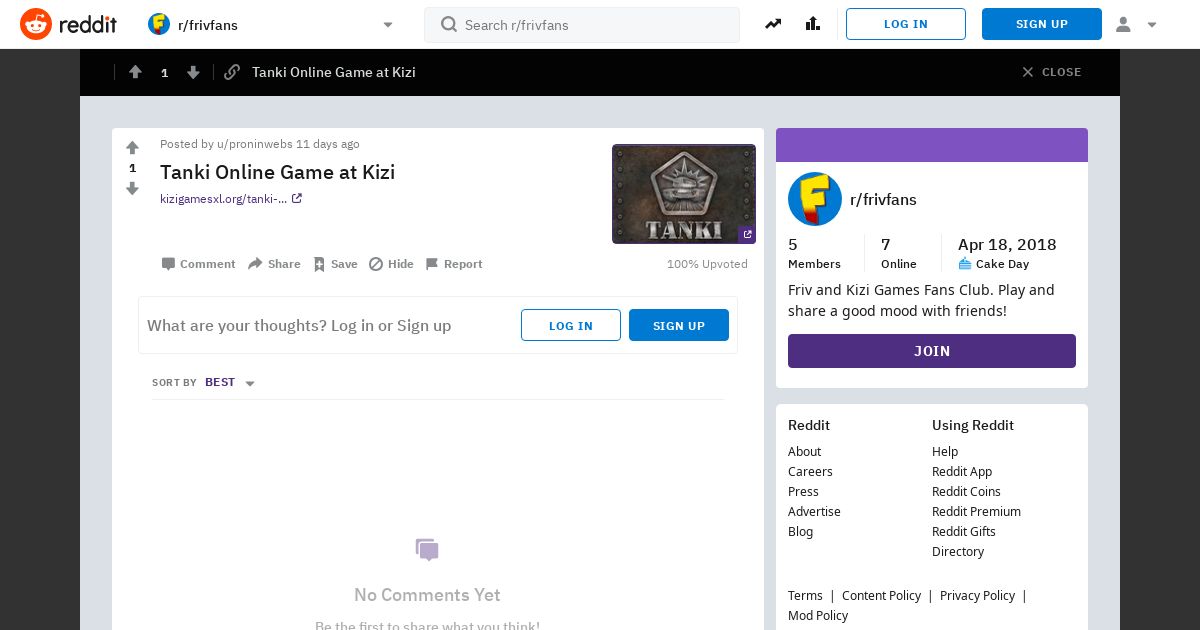Viewport: 1200px width, 630px height.
Task: Downvote using the black bar arrow
Action: click(193, 72)
